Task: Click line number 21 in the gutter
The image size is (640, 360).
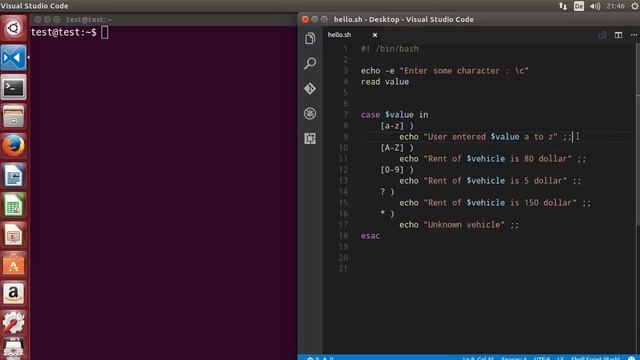Action: click(343, 269)
